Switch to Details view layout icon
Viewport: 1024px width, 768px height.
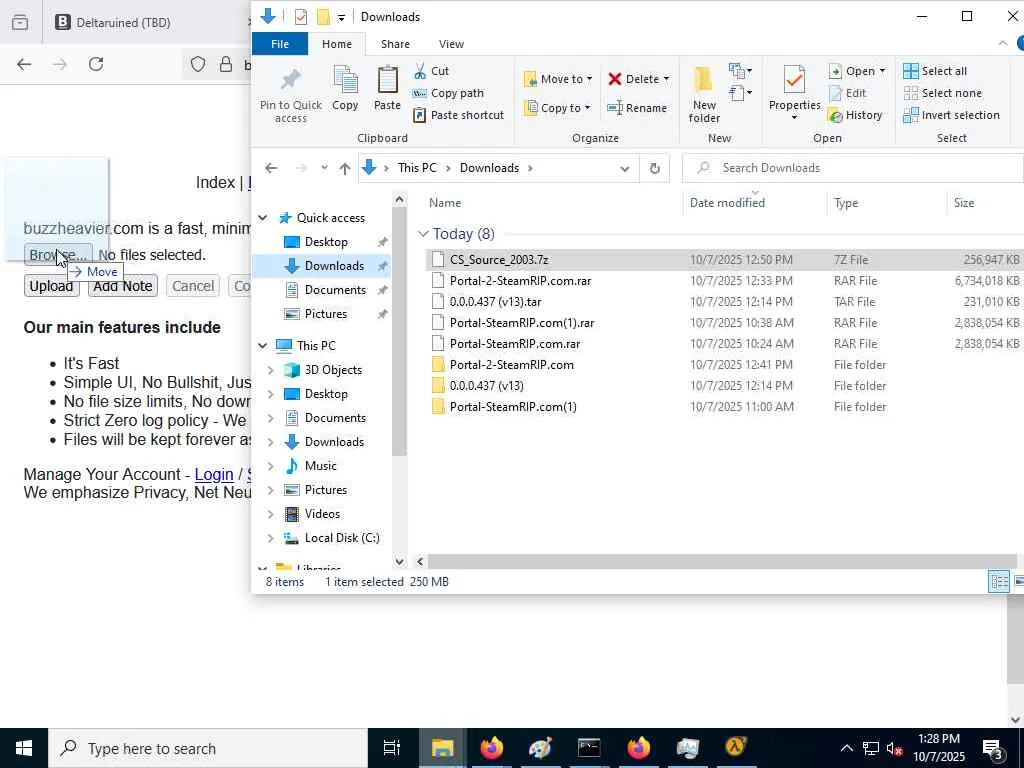coord(999,581)
